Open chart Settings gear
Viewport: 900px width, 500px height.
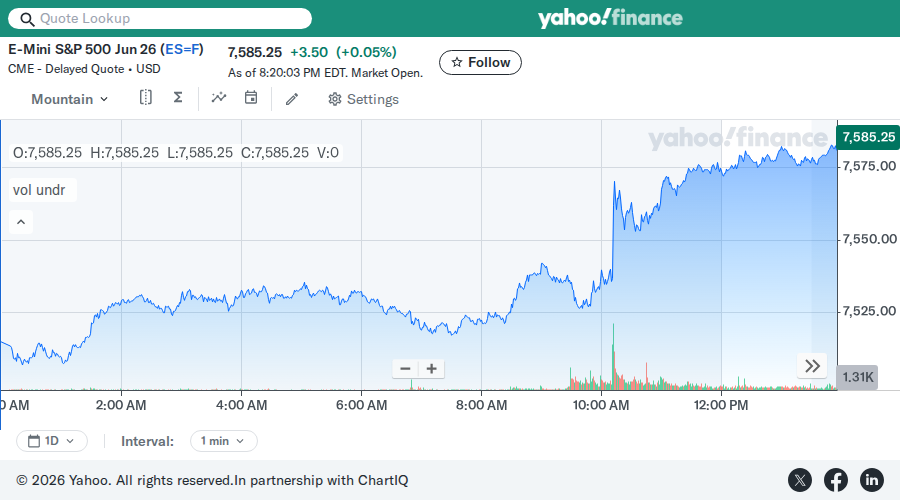click(363, 99)
